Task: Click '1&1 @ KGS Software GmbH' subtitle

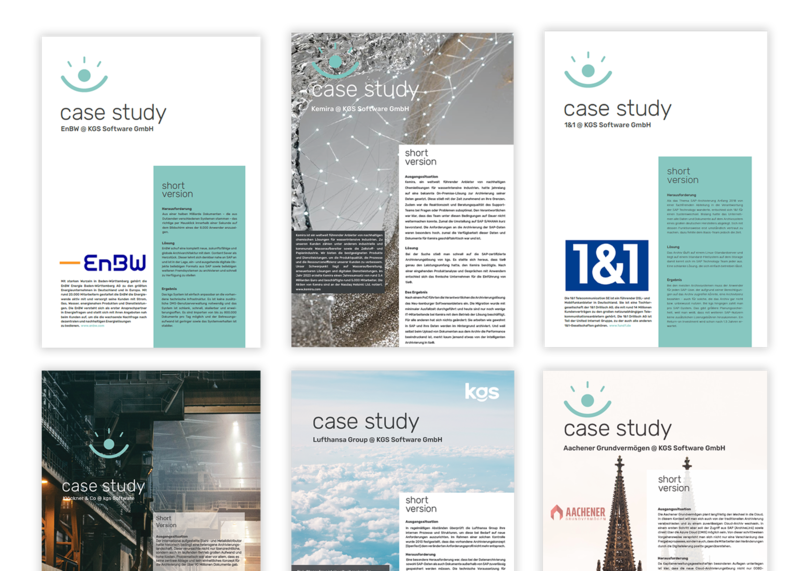Action: (608, 125)
